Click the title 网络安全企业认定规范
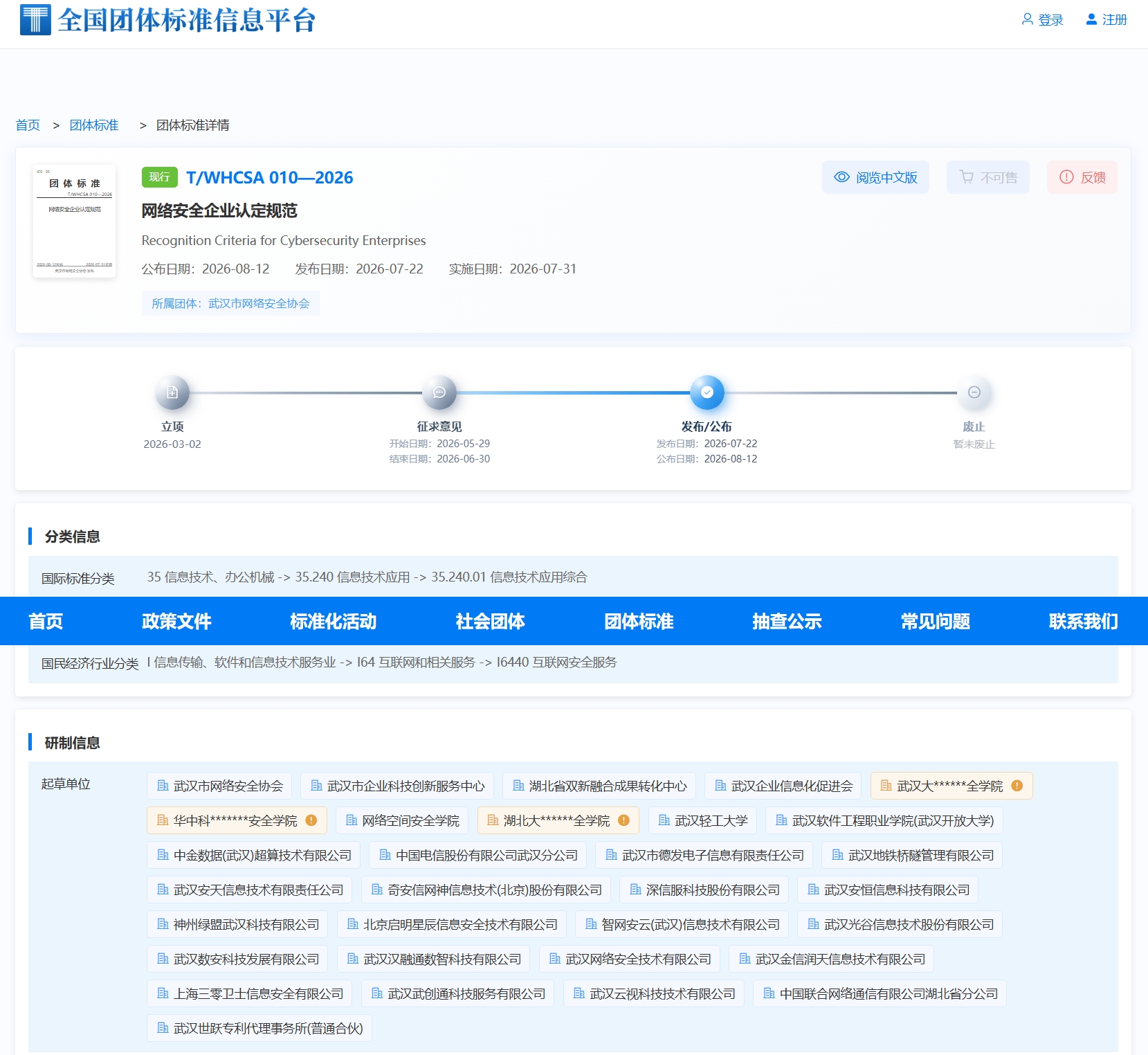The height and width of the screenshot is (1055, 1148). [x=219, y=210]
